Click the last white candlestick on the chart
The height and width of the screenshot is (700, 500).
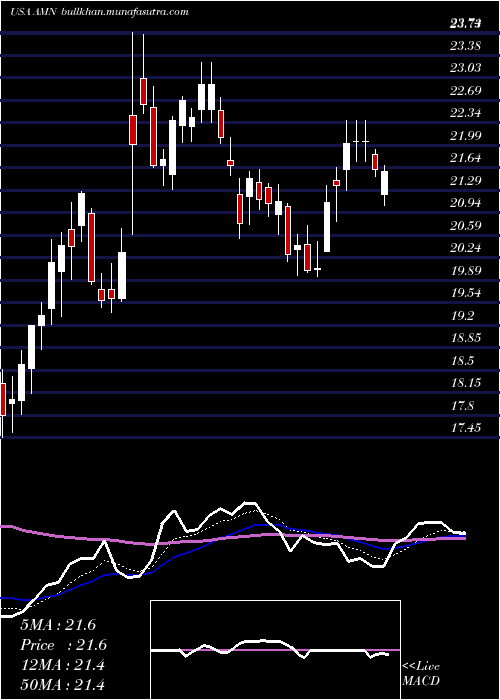(384, 183)
